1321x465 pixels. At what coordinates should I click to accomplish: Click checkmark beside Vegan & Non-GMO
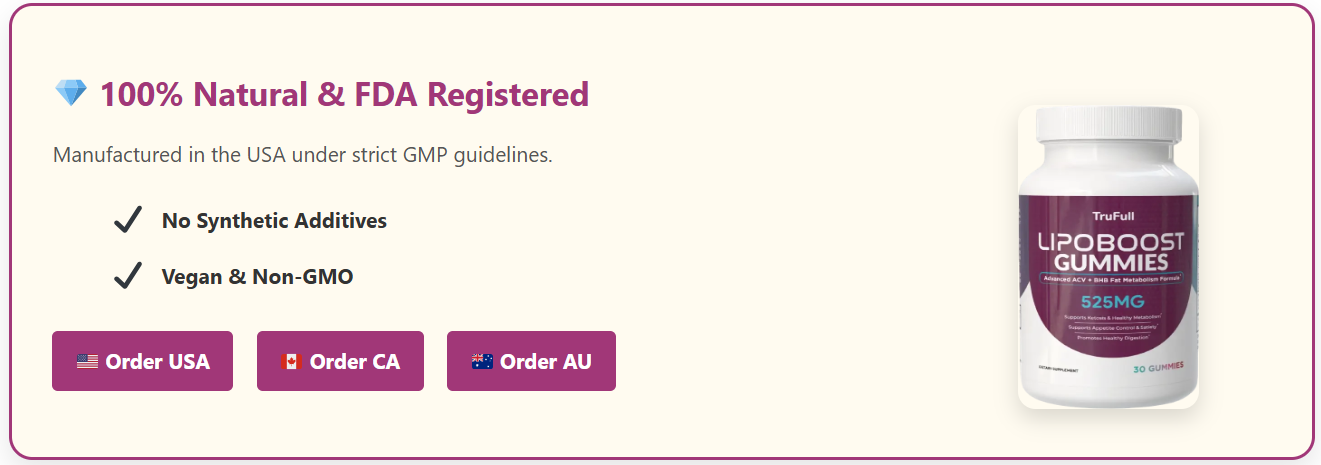click(x=127, y=276)
